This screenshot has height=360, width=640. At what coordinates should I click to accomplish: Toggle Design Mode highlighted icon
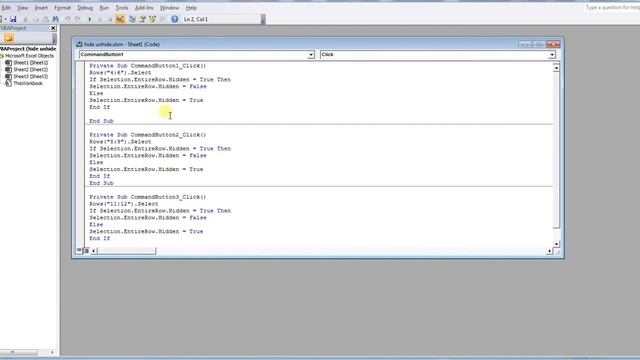click(120, 19)
